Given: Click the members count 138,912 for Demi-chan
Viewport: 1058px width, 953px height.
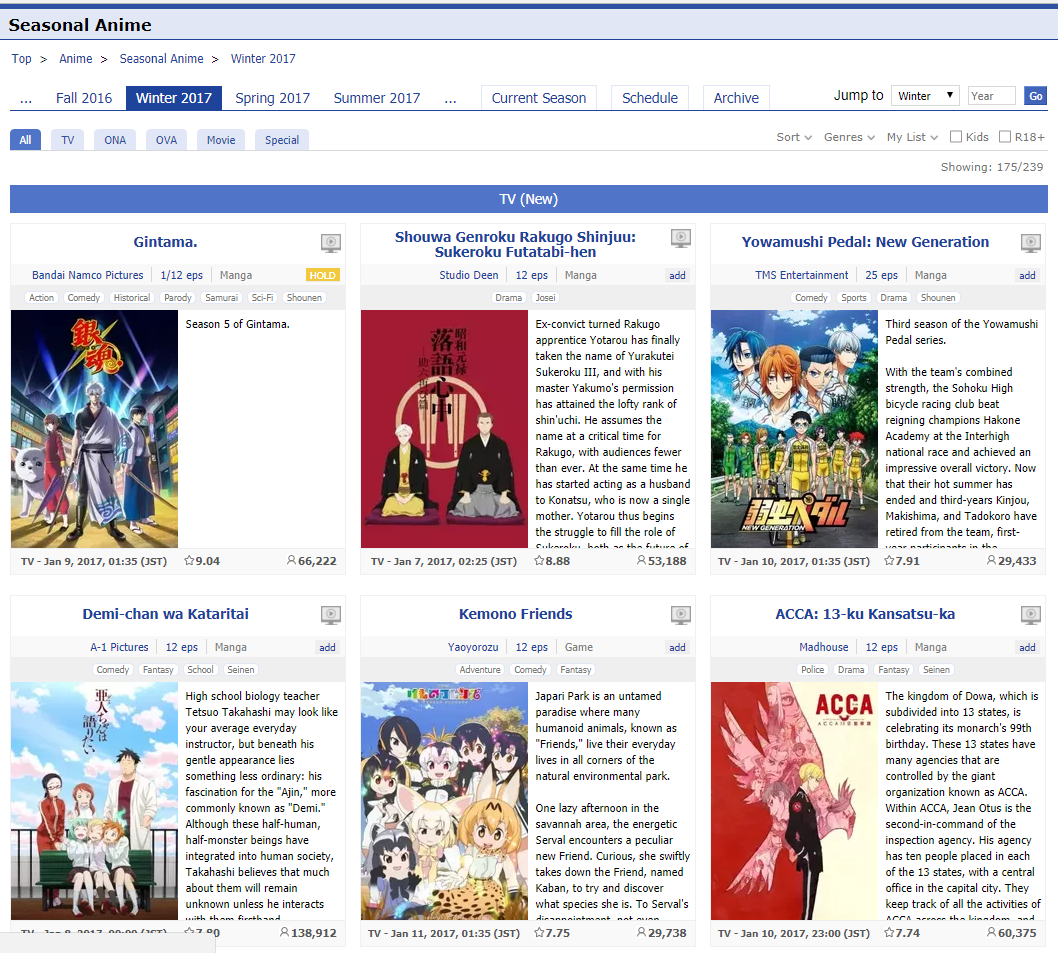Looking at the screenshot, I should click(308, 933).
